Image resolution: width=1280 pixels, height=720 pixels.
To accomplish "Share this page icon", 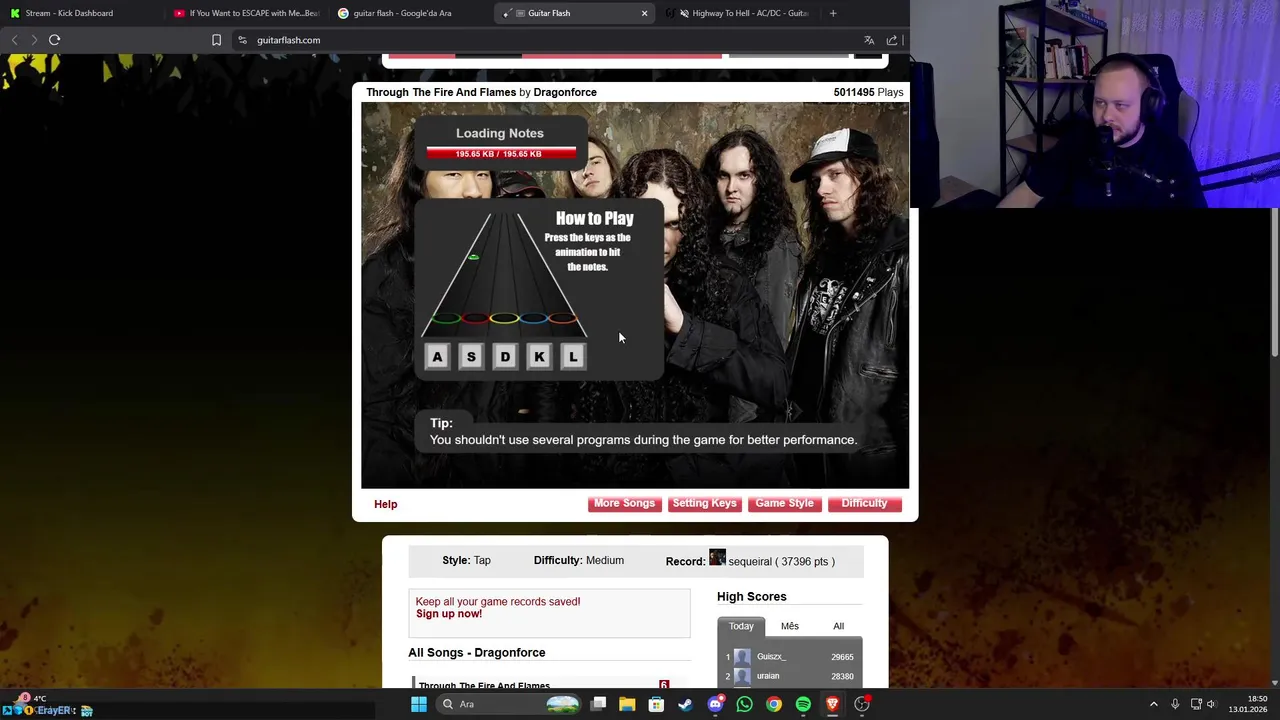I will tap(892, 40).
